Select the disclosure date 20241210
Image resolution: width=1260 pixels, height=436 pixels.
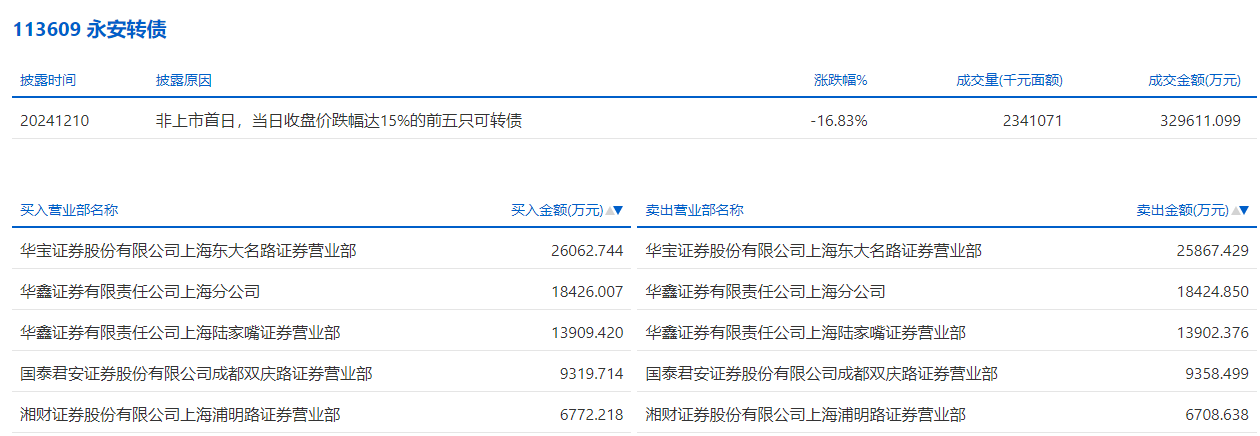coord(55,121)
